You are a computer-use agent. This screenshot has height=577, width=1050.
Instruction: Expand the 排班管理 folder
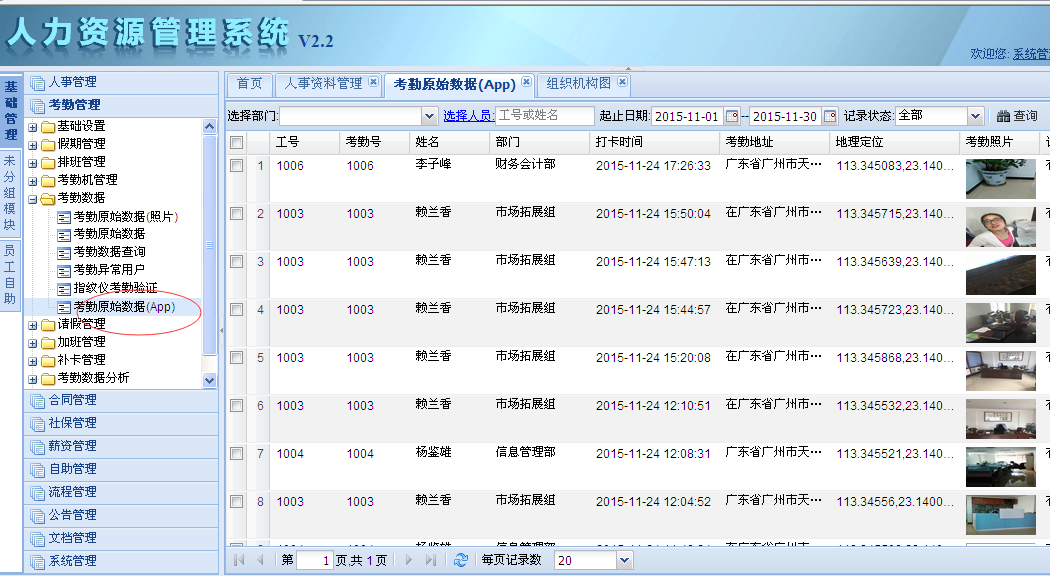click(33, 163)
